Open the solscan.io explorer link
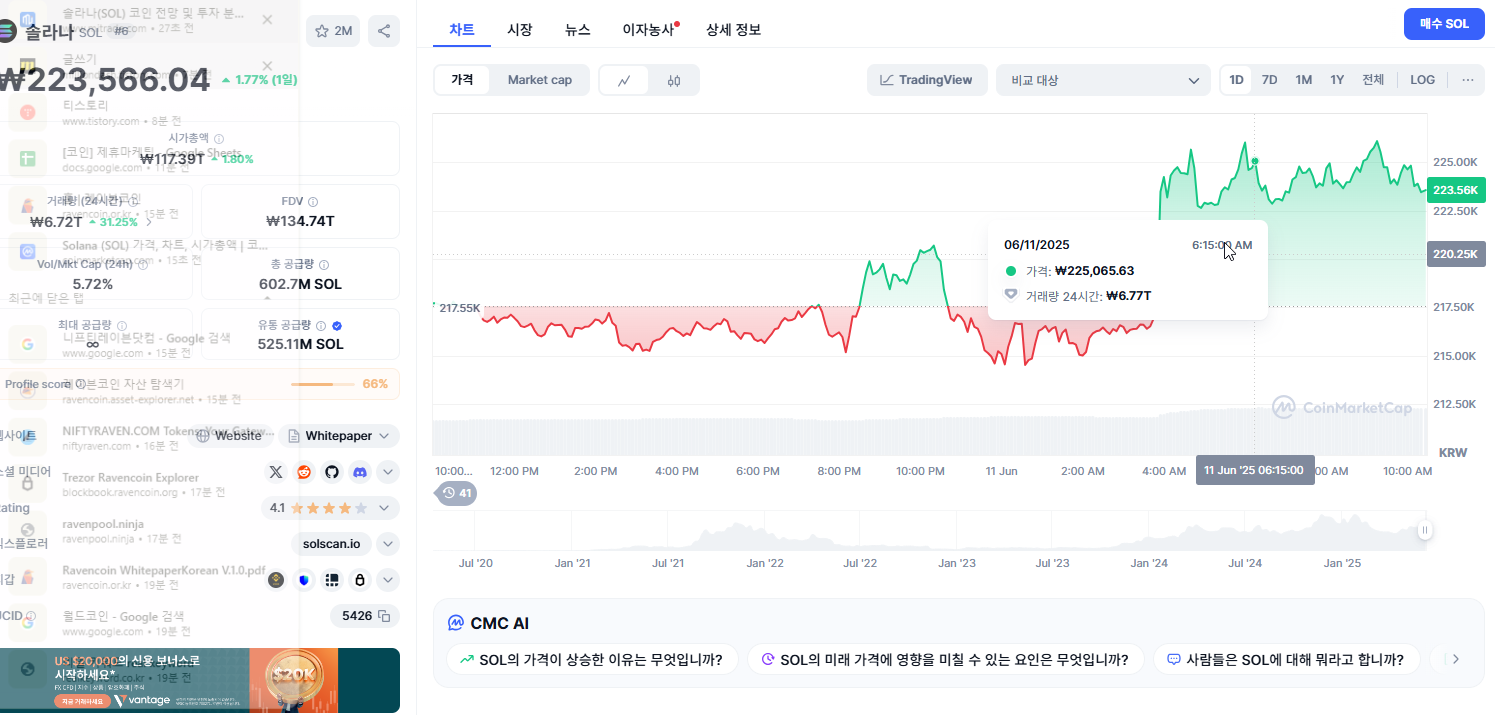 [x=332, y=544]
